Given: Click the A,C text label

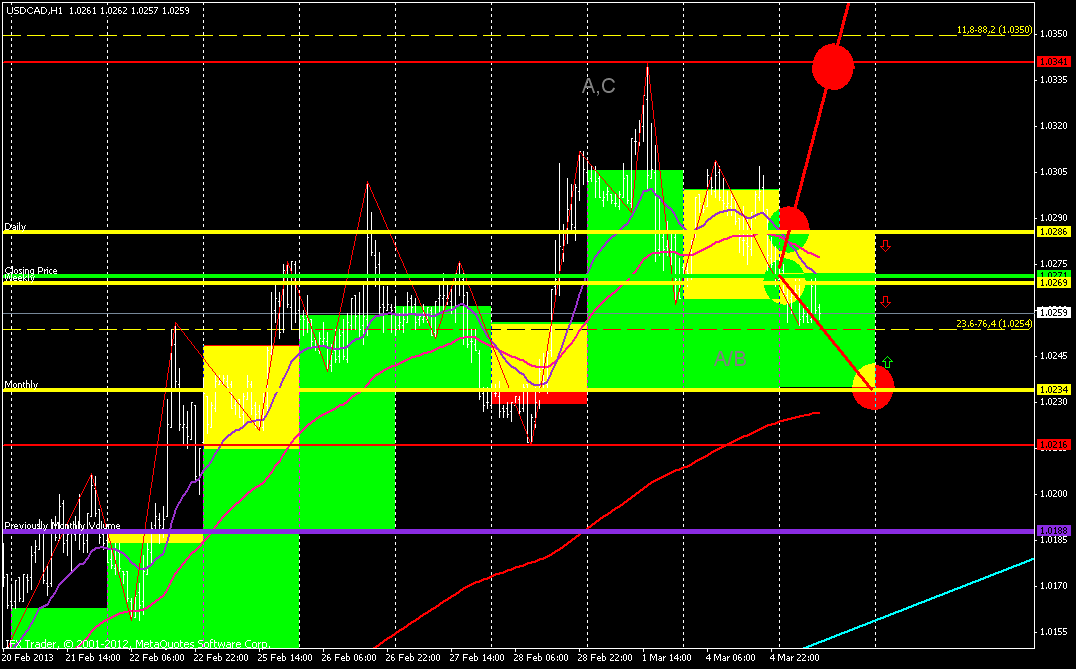Looking at the screenshot, I should 598,86.
